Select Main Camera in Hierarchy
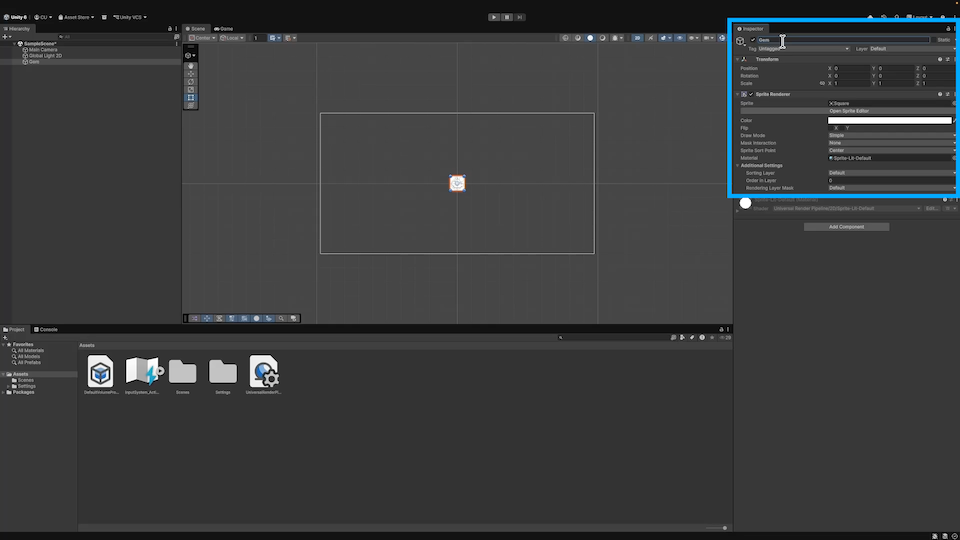 43,50
